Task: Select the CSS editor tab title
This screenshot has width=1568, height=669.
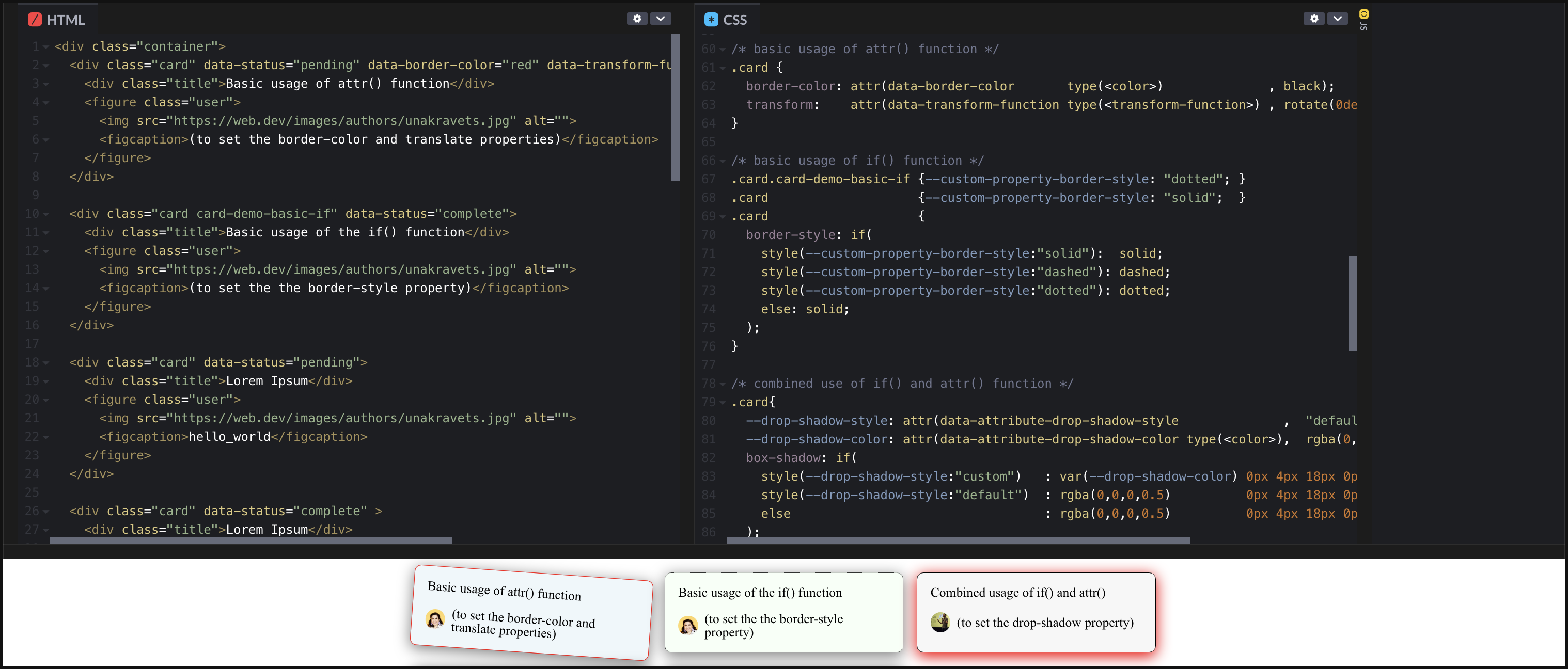Action: pyautogui.click(x=734, y=20)
